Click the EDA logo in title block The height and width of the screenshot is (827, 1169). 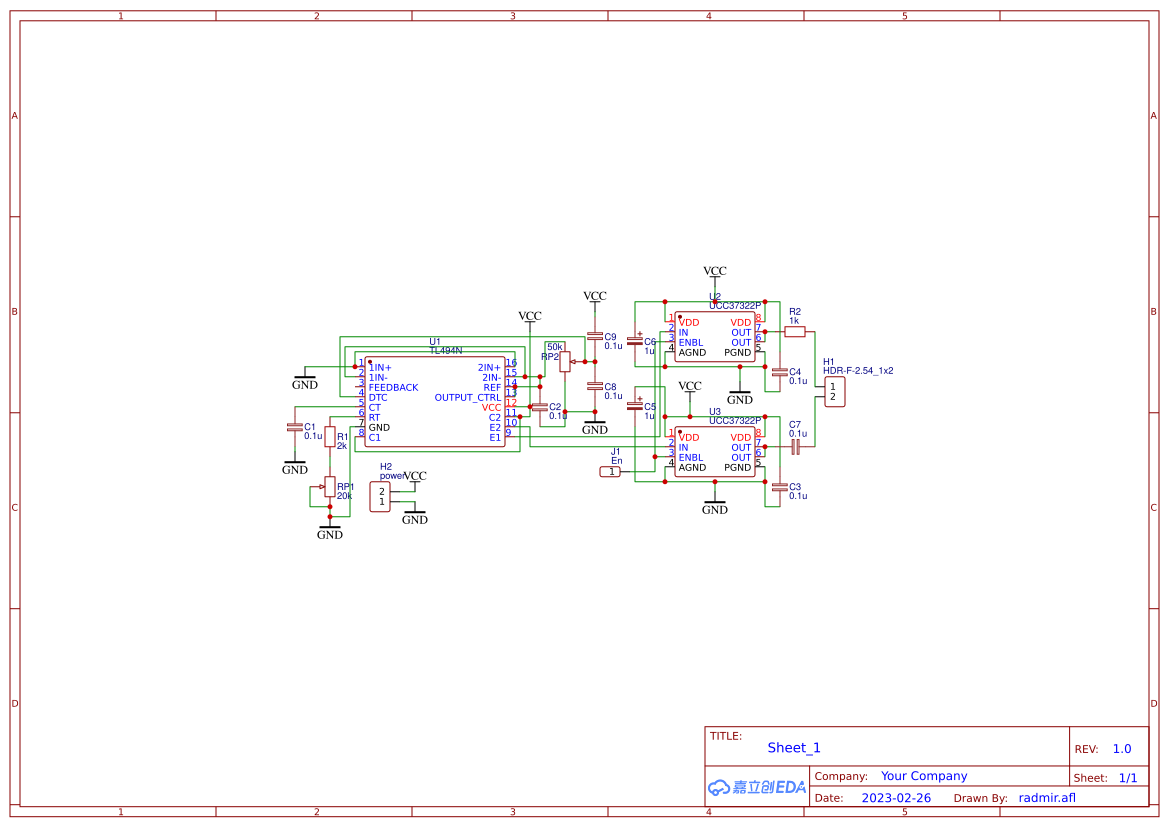click(755, 787)
